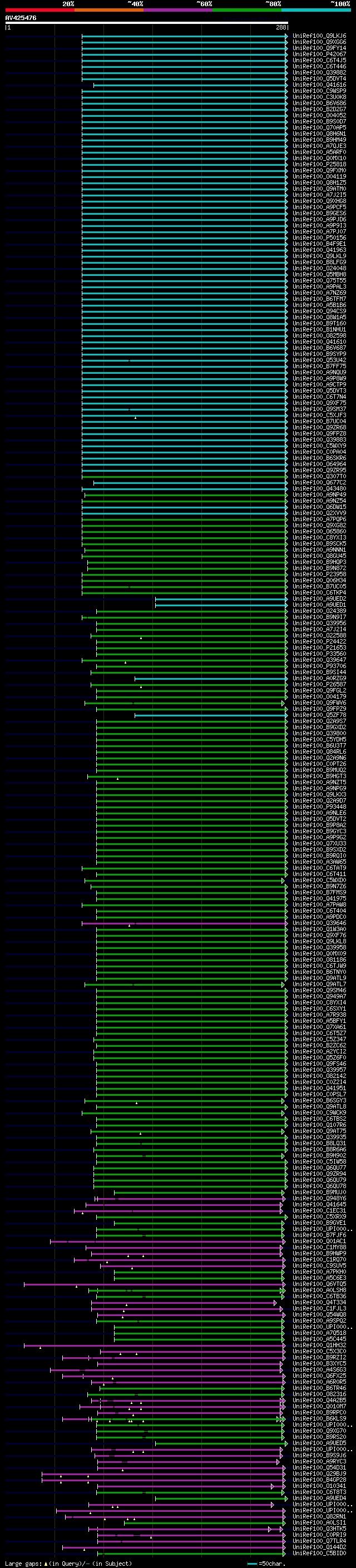Click the red 20% identity color bar
The height and width of the screenshot is (1568, 356).
(x=39, y=10)
